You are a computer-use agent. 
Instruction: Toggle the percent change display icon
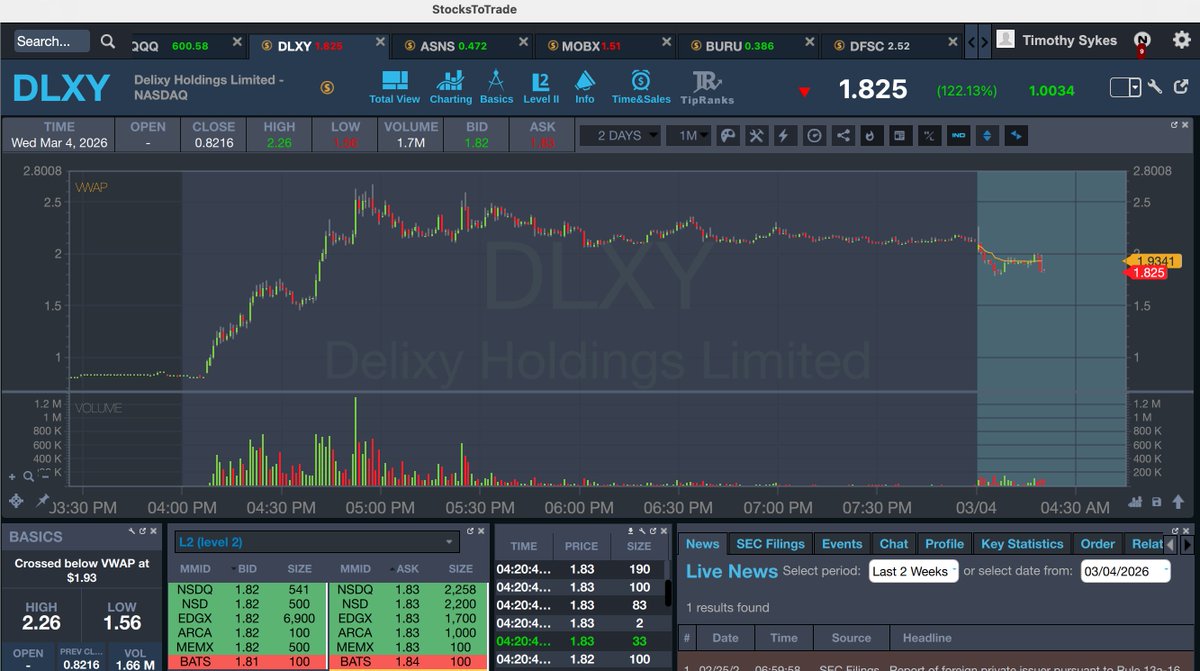click(x=928, y=135)
